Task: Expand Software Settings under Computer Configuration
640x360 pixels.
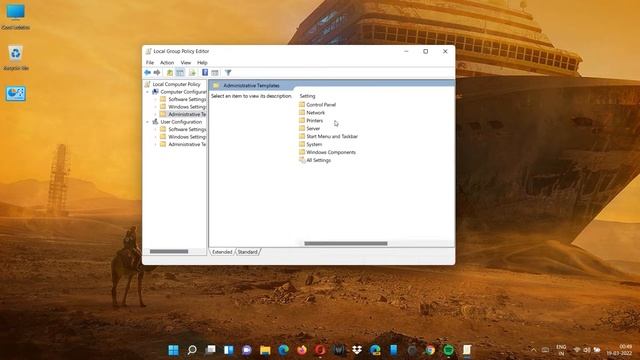Action: click(x=156, y=99)
